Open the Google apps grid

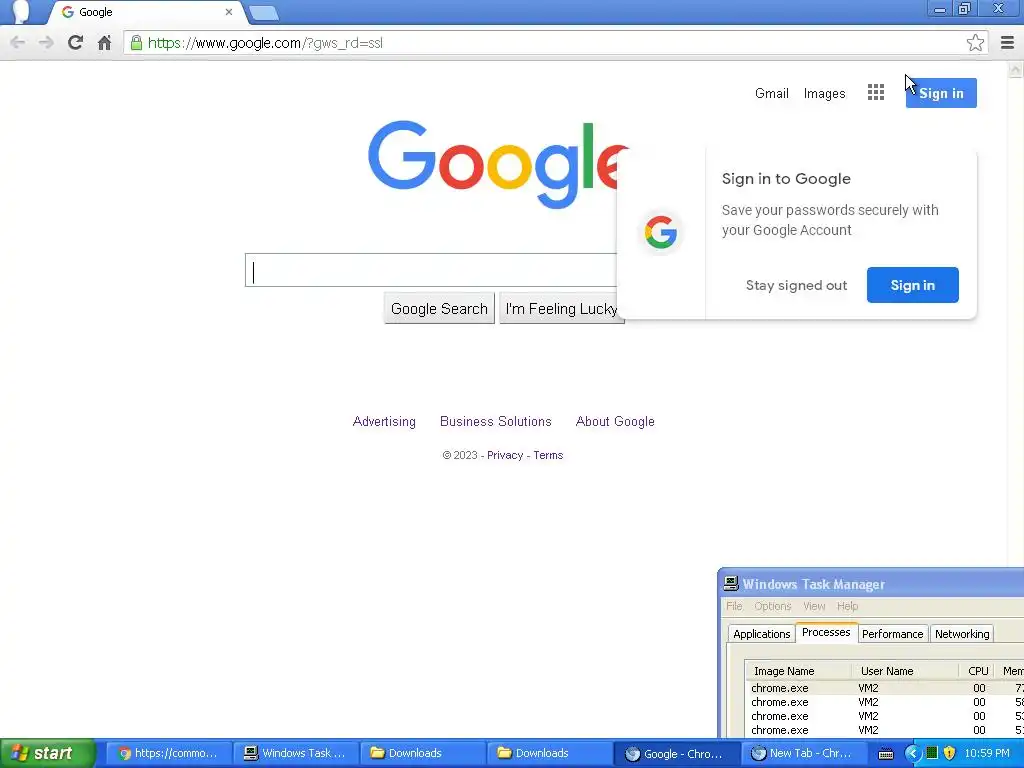876,93
